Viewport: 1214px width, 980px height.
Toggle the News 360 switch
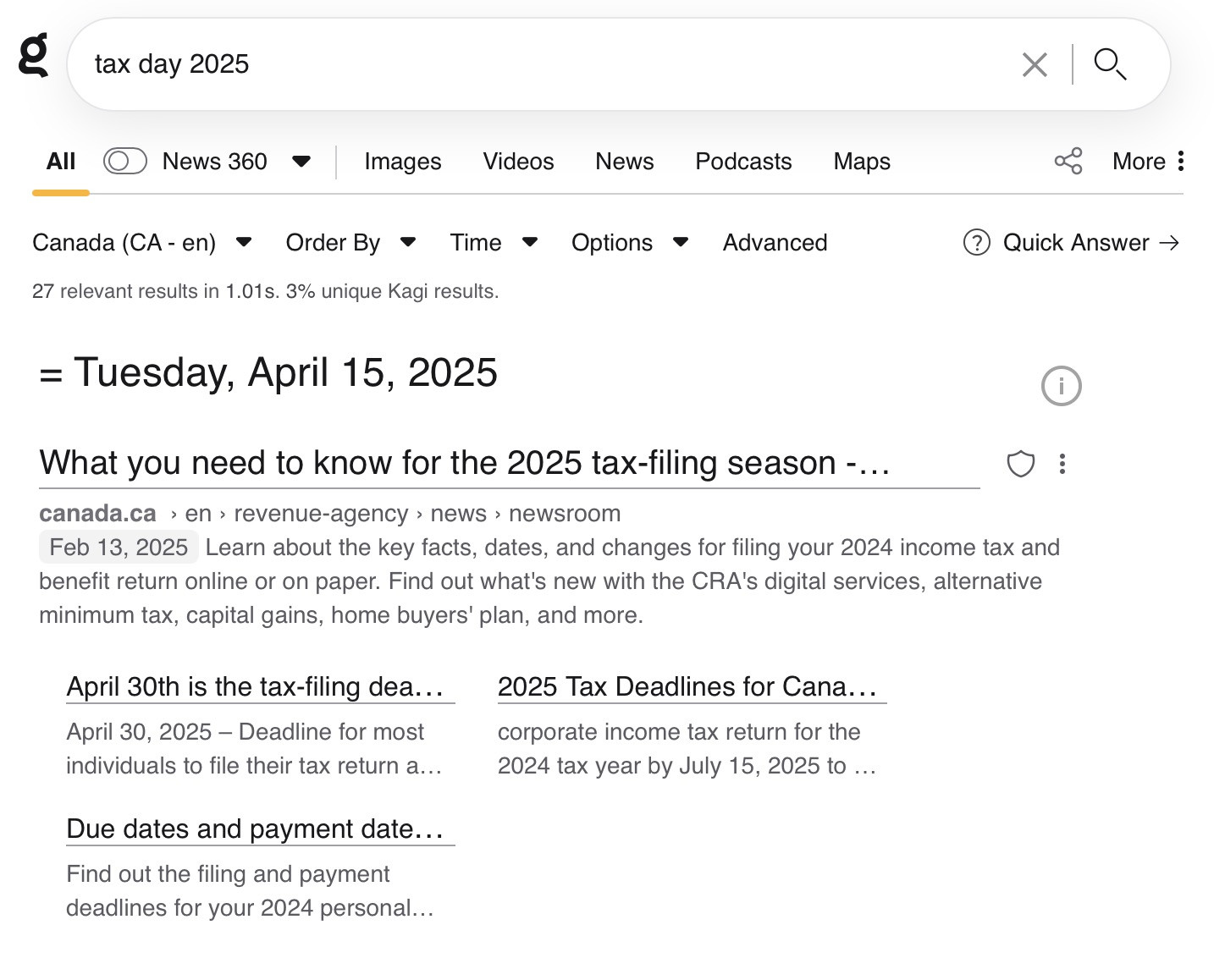tap(125, 161)
